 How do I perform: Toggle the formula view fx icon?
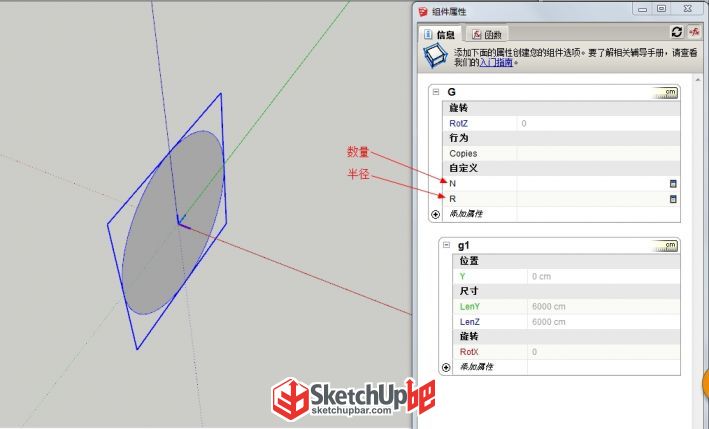694,32
